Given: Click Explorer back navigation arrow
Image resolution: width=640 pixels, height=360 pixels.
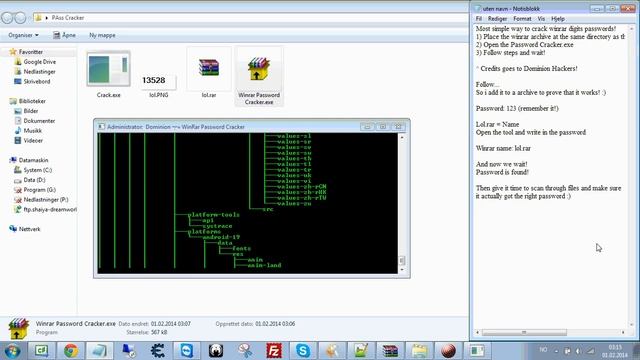Looking at the screenshot, I should click(x=7, y=18).
